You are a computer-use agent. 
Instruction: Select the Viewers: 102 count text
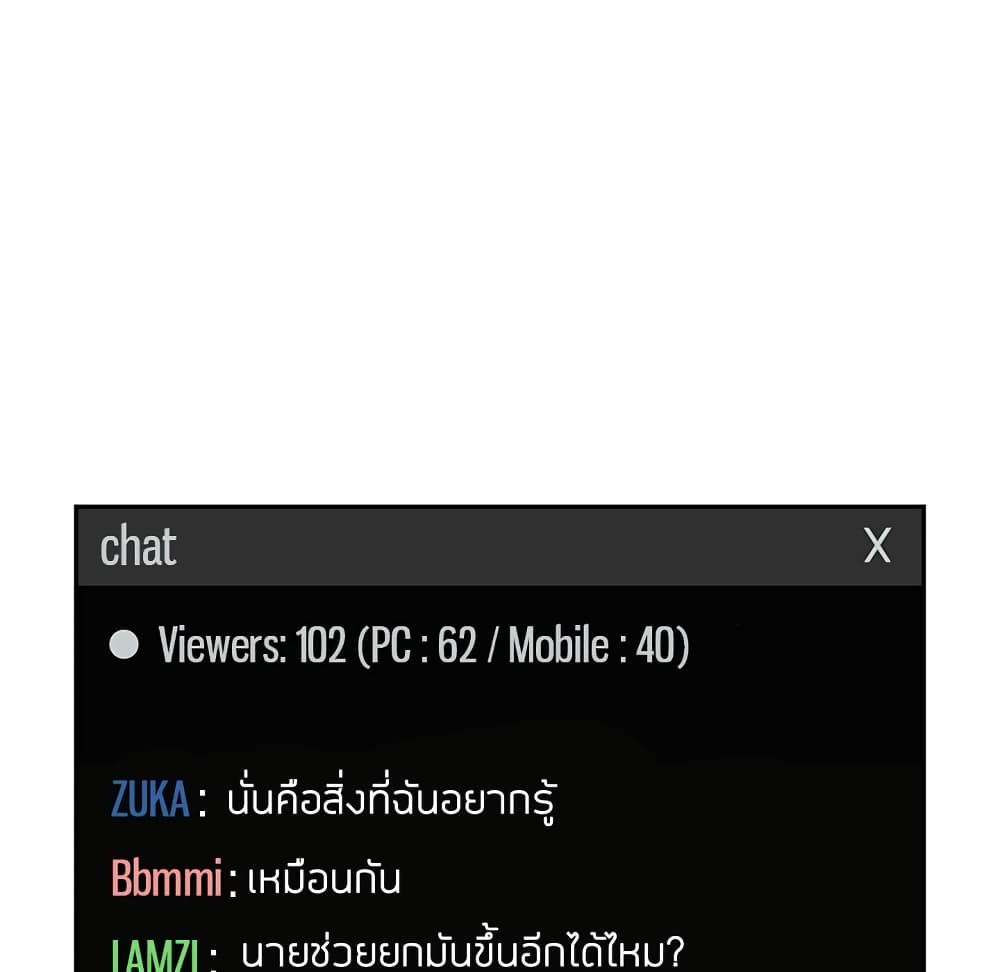tap(252, 645)
